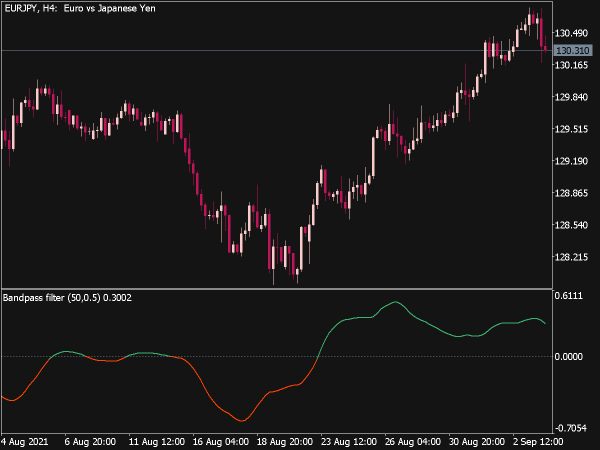Screen dimensions: 600x450
Task: Click the 128.215 price axis label
Action: click(571, 257)
